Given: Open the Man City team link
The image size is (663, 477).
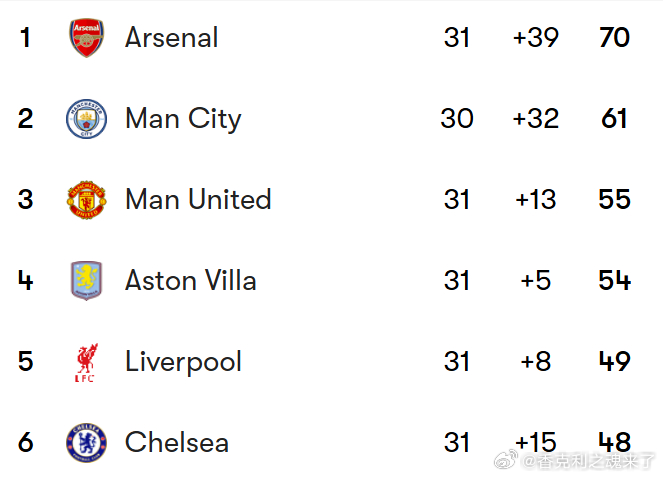Looking at the screenshot, I should click(183, 119).
